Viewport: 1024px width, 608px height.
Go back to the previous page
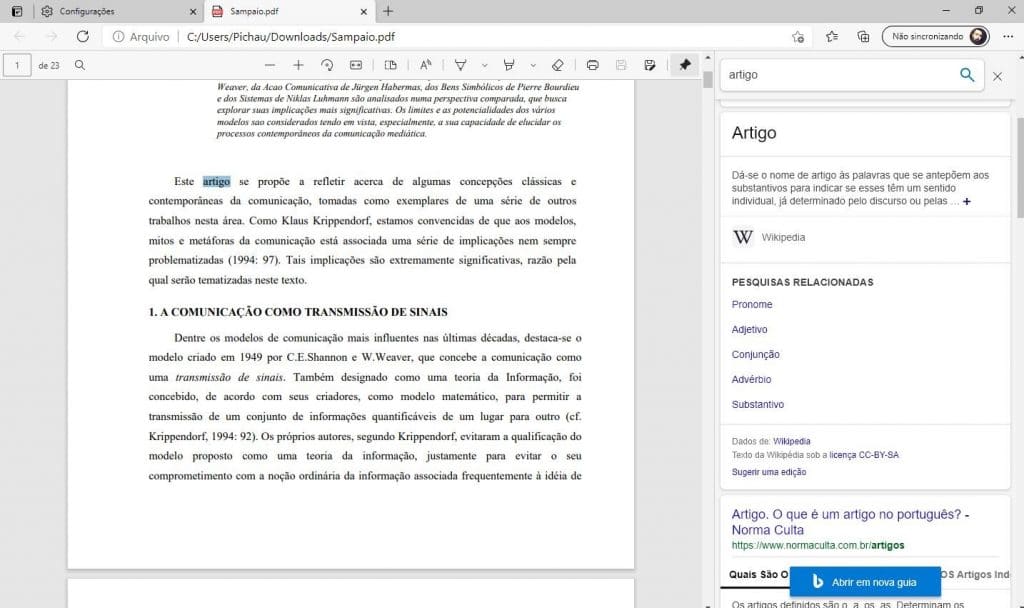[x=20, y=37]
